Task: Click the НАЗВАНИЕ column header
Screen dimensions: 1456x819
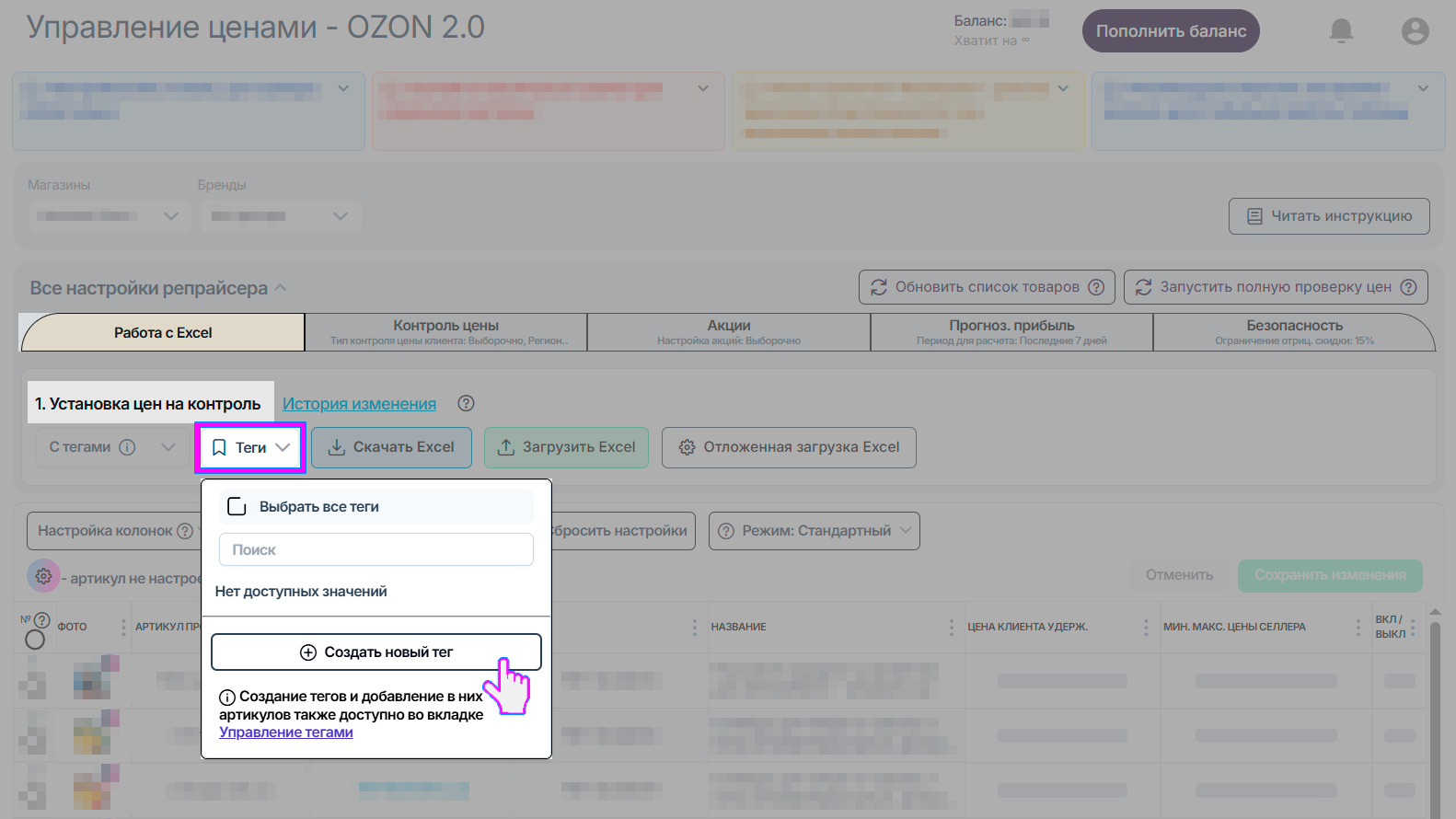Action: pyautogui.click(x=738, y=627)
